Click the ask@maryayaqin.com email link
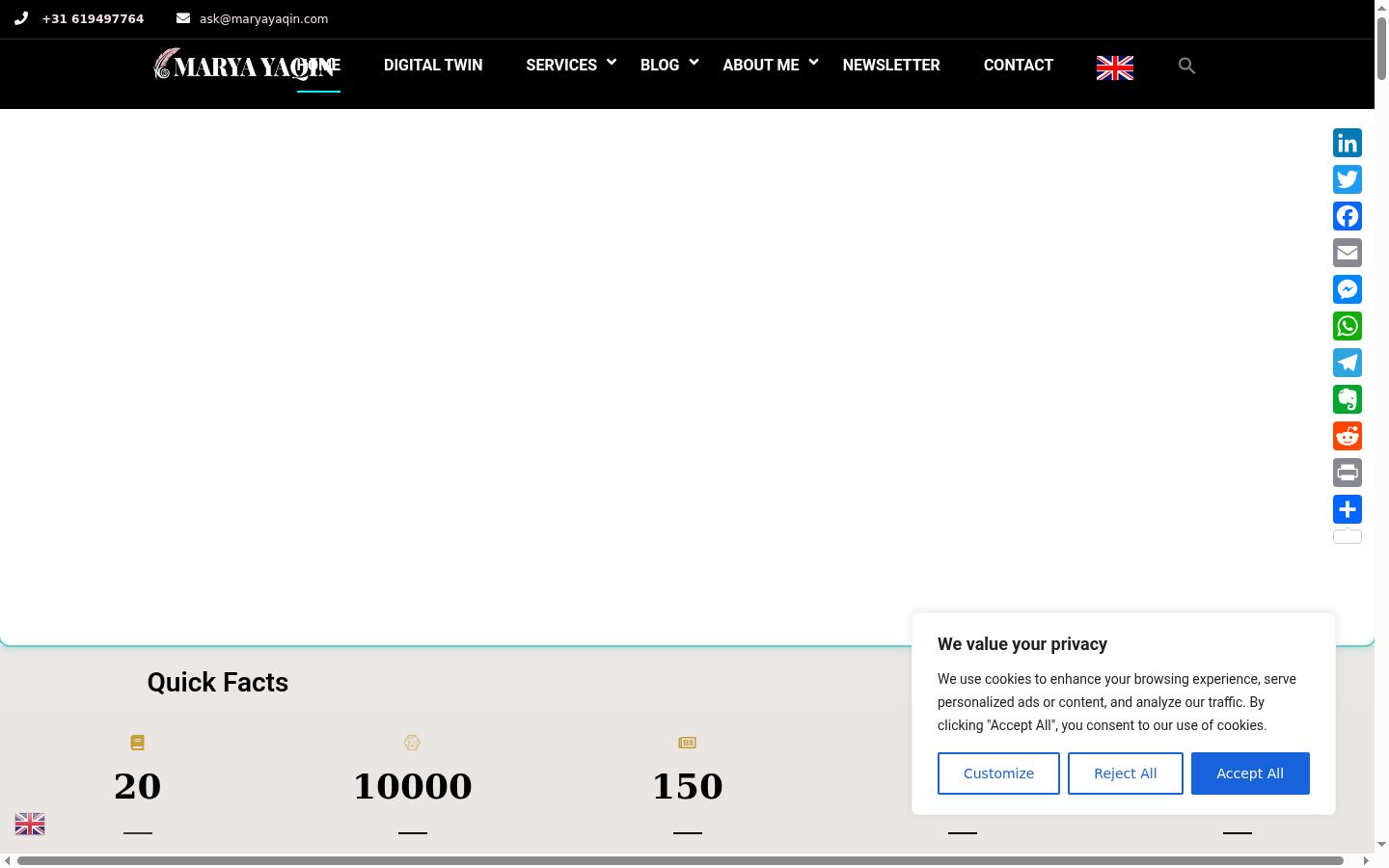The height and width of the screenshot is (868, 1389). click(x=263, y=18)
